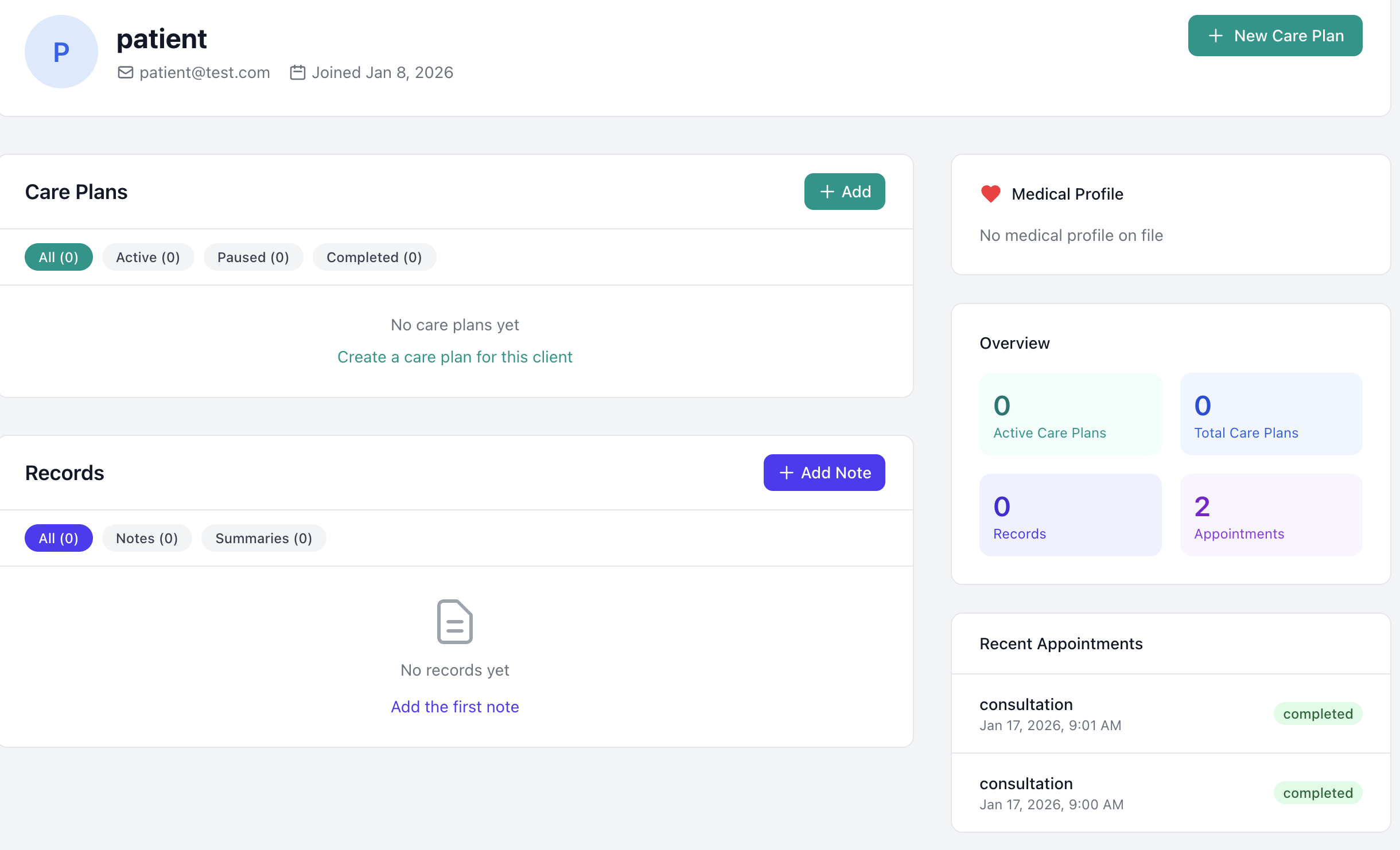Click the envelope icon beside patient@test.com

pos(126,72)
